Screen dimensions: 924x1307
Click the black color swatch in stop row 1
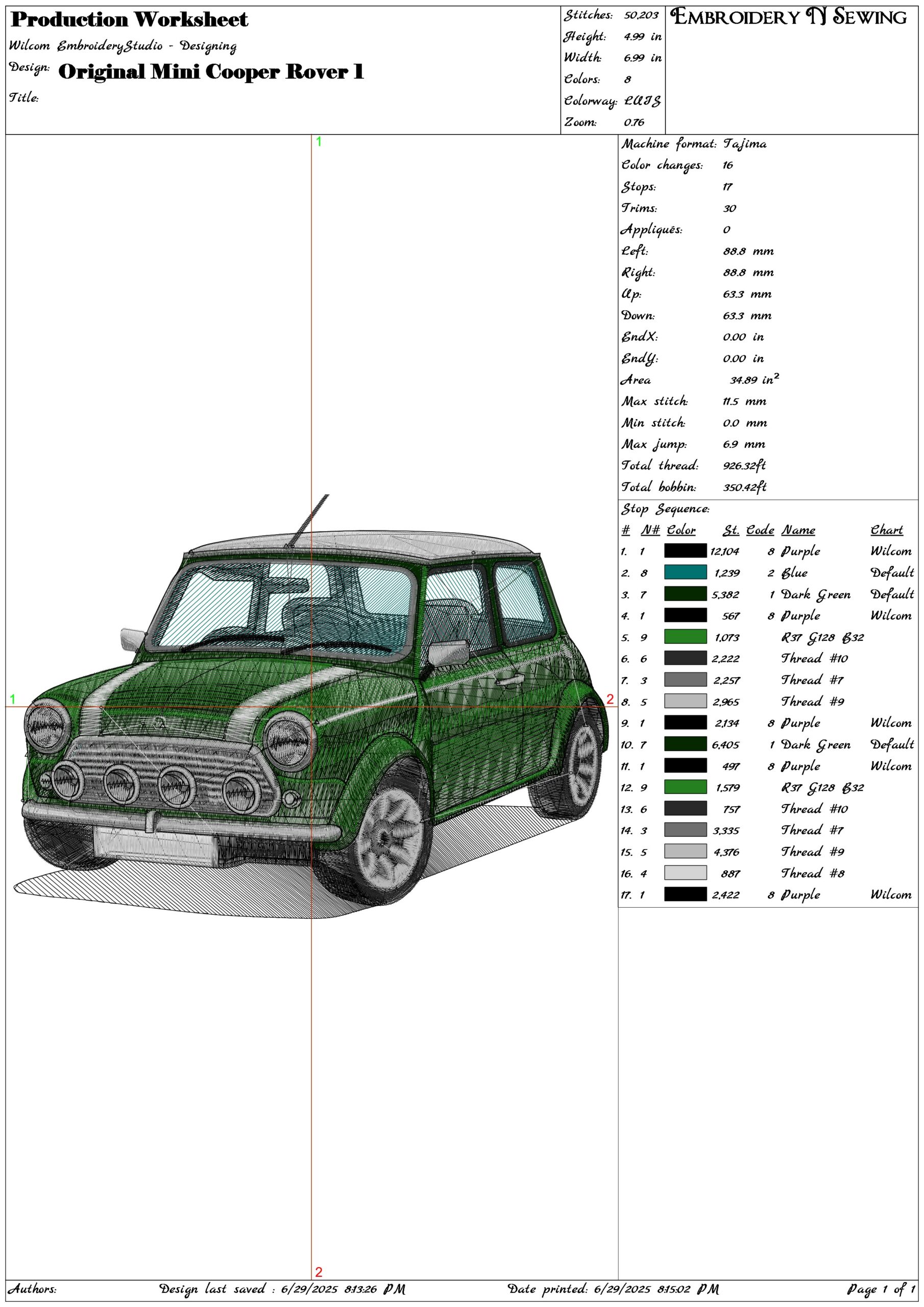pos(686,550)
